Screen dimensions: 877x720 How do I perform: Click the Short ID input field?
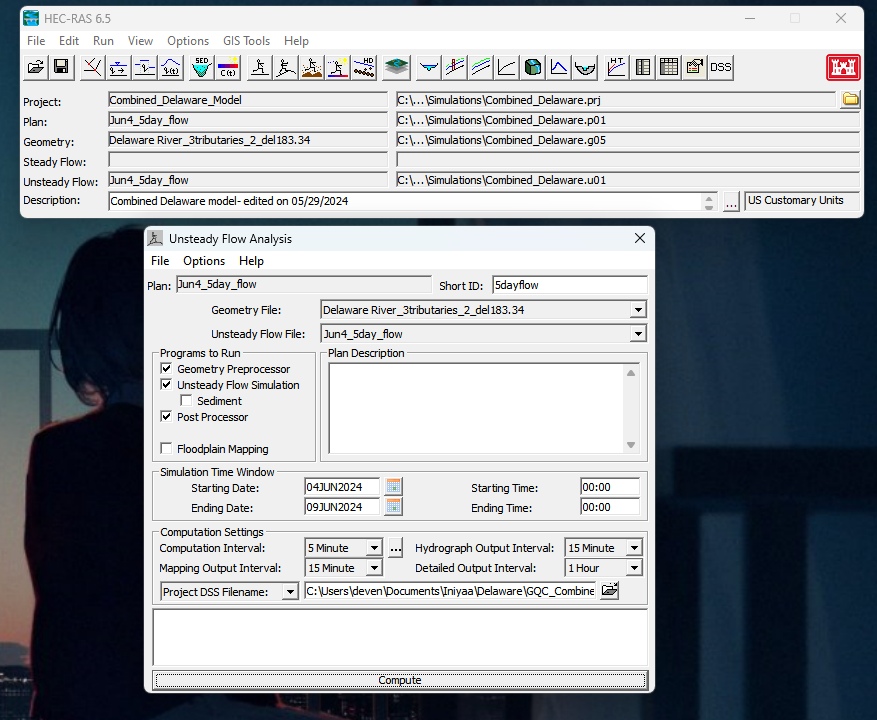(x=570, y=285)
